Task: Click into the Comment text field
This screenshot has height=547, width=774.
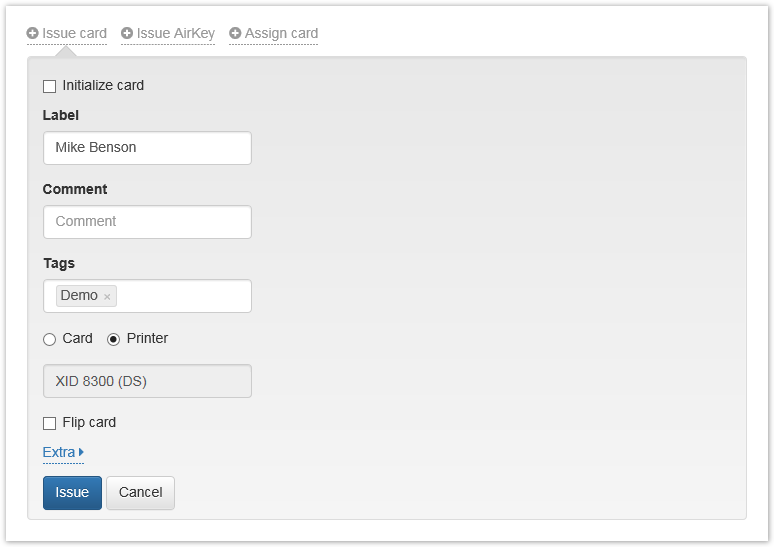Action: (x=147, y=222)
